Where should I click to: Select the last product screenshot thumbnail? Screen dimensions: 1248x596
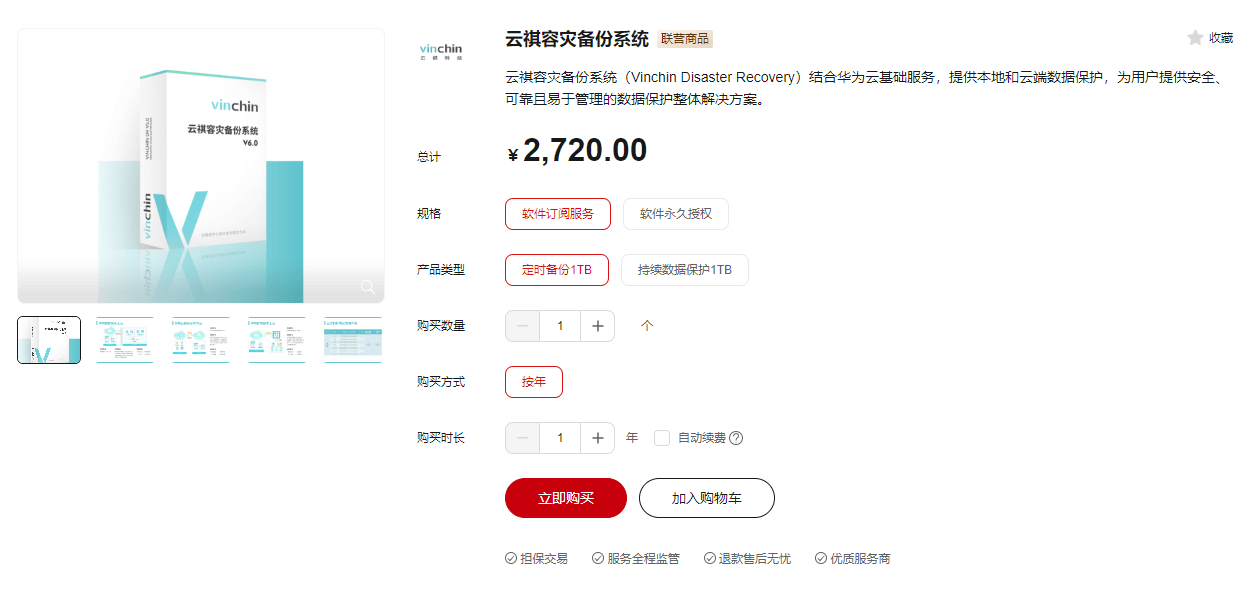[x=352, y=339]
